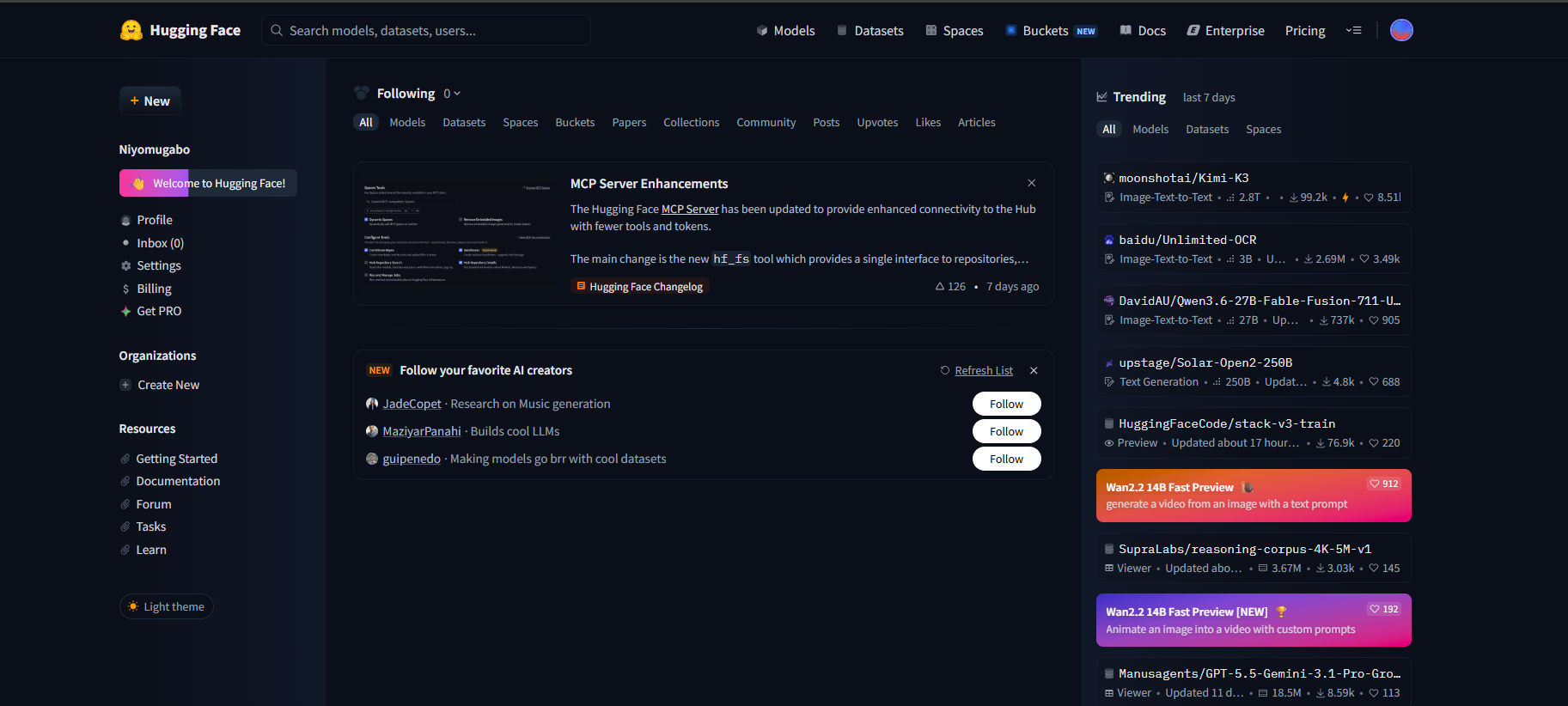Open the additional navigation menu icon
1568x706 pixels.
click(x=1353, y=30)
